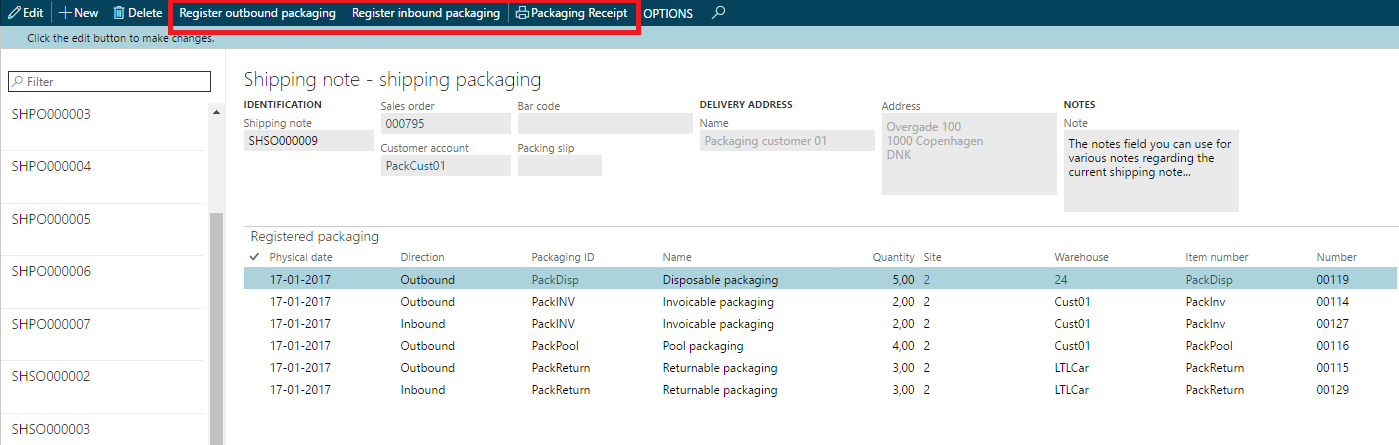Sort by Item number column header
The image size is (1399, 445).
click(x=1217, y=257)
